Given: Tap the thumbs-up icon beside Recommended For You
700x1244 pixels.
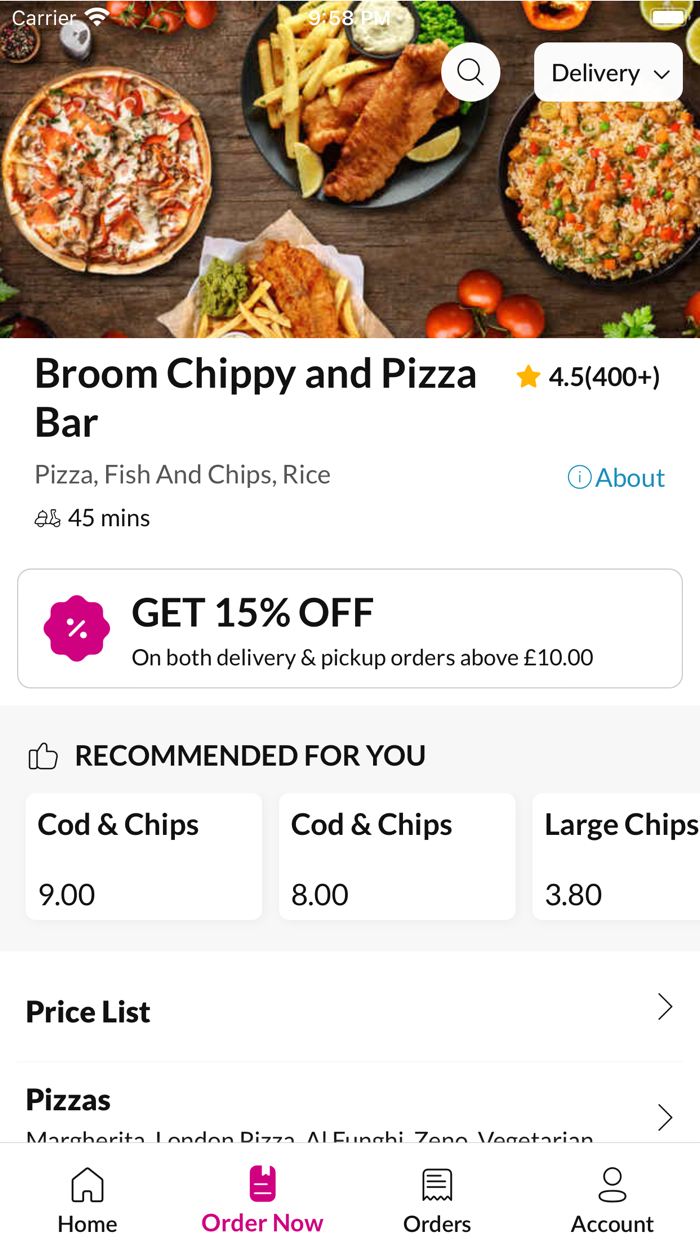Looking at the screenshot, I should (42, 755).
